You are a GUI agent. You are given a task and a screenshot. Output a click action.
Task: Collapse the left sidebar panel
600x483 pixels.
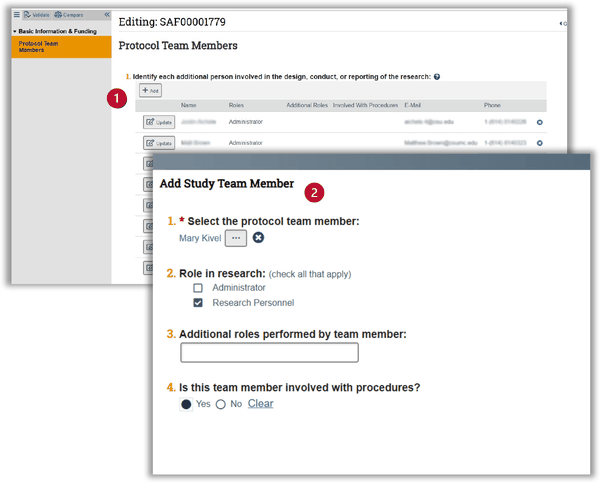pyautogui.click(x=107, y=15)
